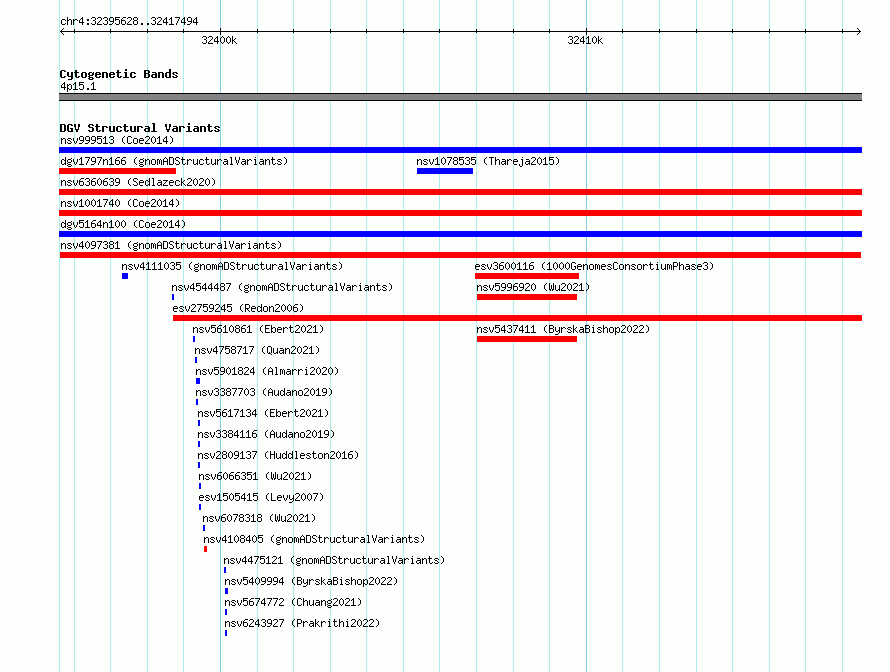The height and width of the screenshot is (672, 890).
Task: Open nsv4097381 gnomAD variant label
Action: click(x=171, y=245)
